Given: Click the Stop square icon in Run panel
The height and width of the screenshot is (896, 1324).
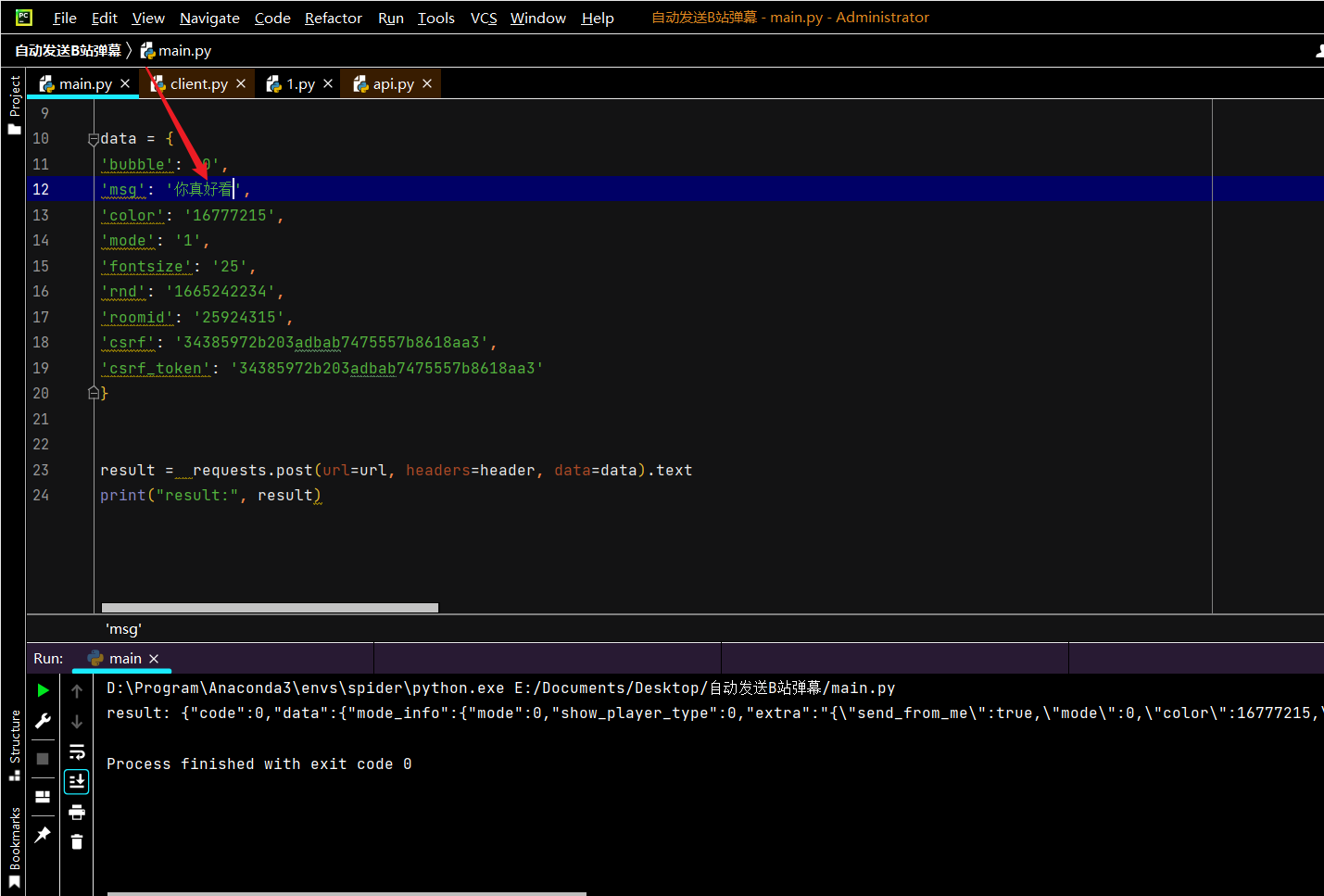Looking at the screenshot, I should pos(43,758).
